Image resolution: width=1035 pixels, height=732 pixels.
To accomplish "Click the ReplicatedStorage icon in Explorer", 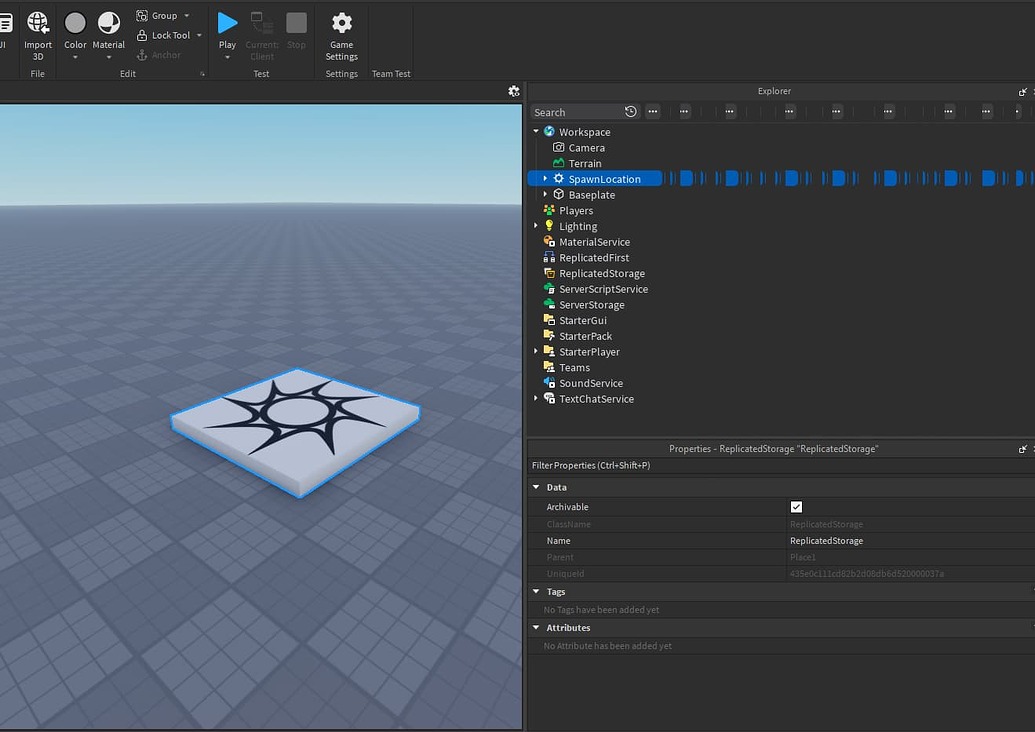I will pos(550,273).
